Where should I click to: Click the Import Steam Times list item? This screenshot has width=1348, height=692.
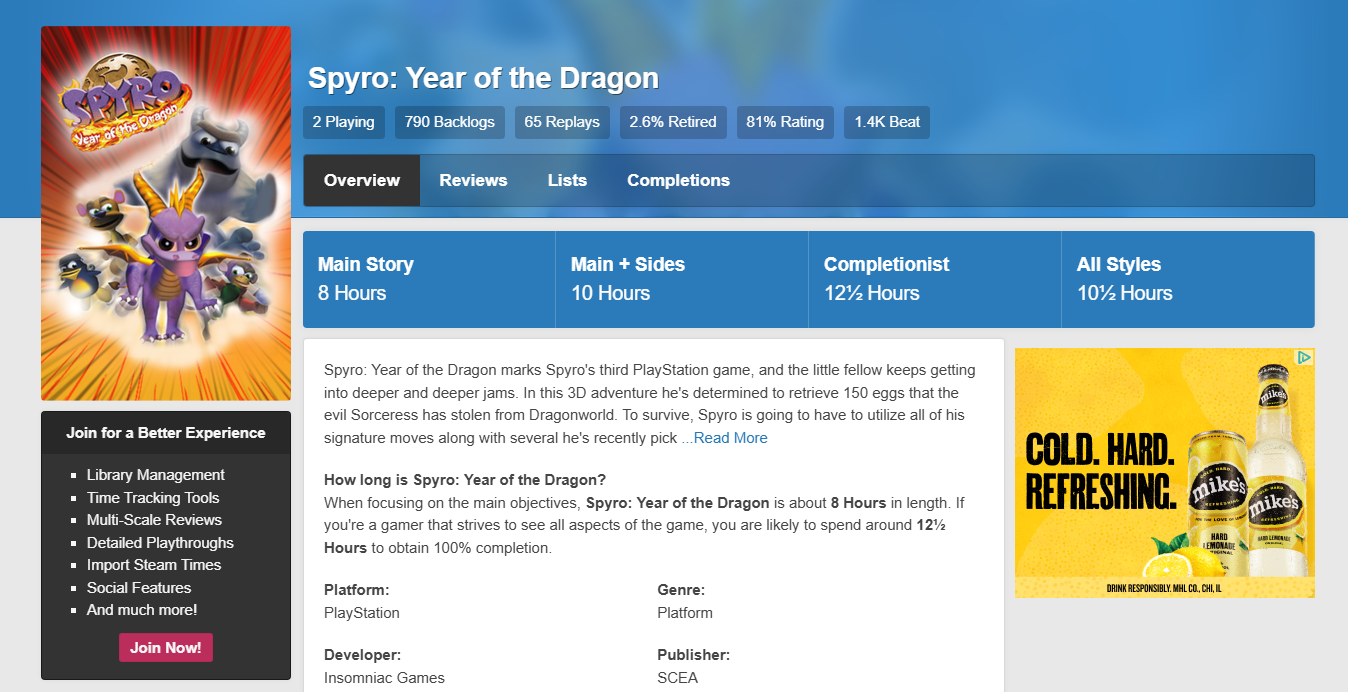pos(154,565)
